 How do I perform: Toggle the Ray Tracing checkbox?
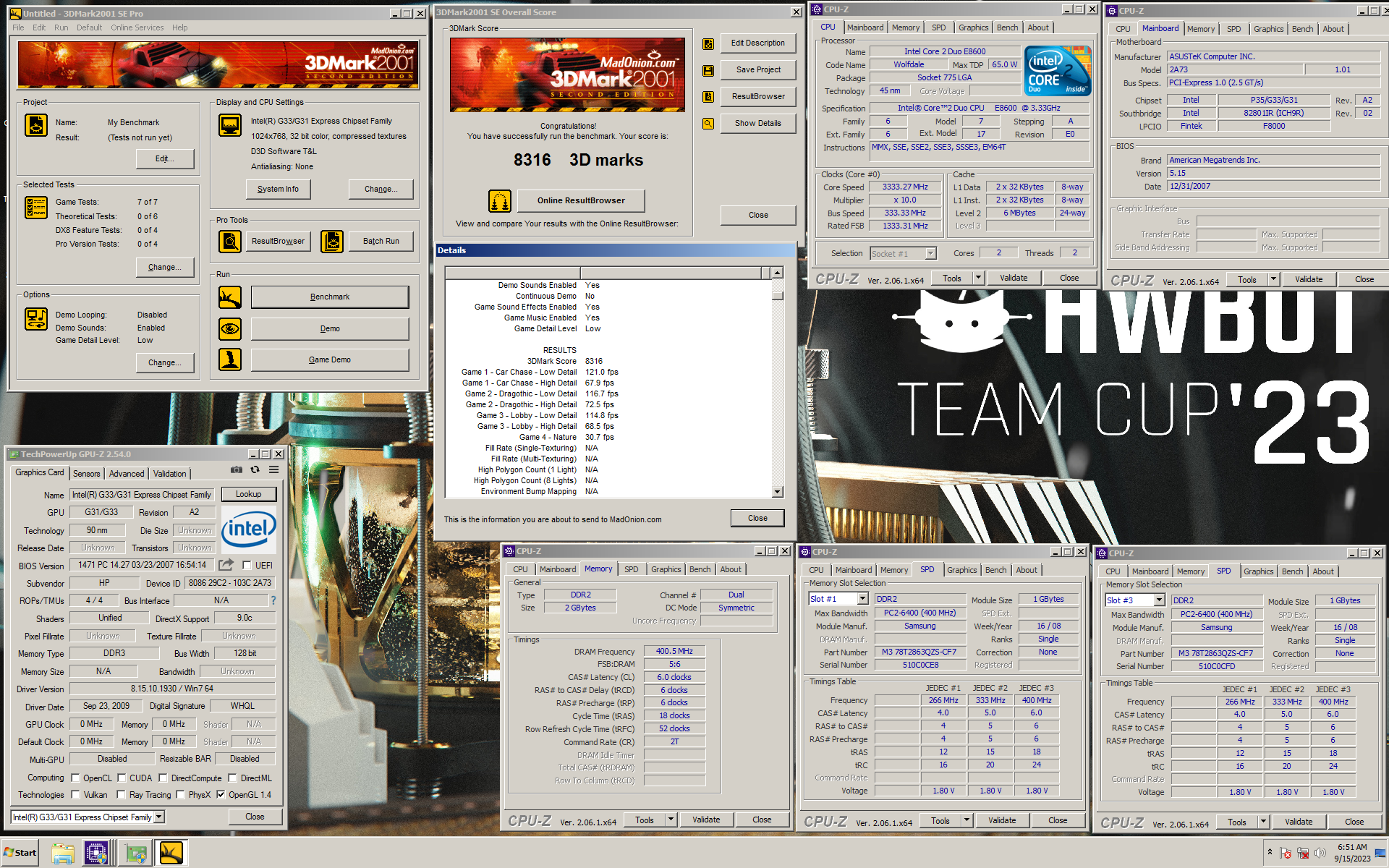(122, 795)
